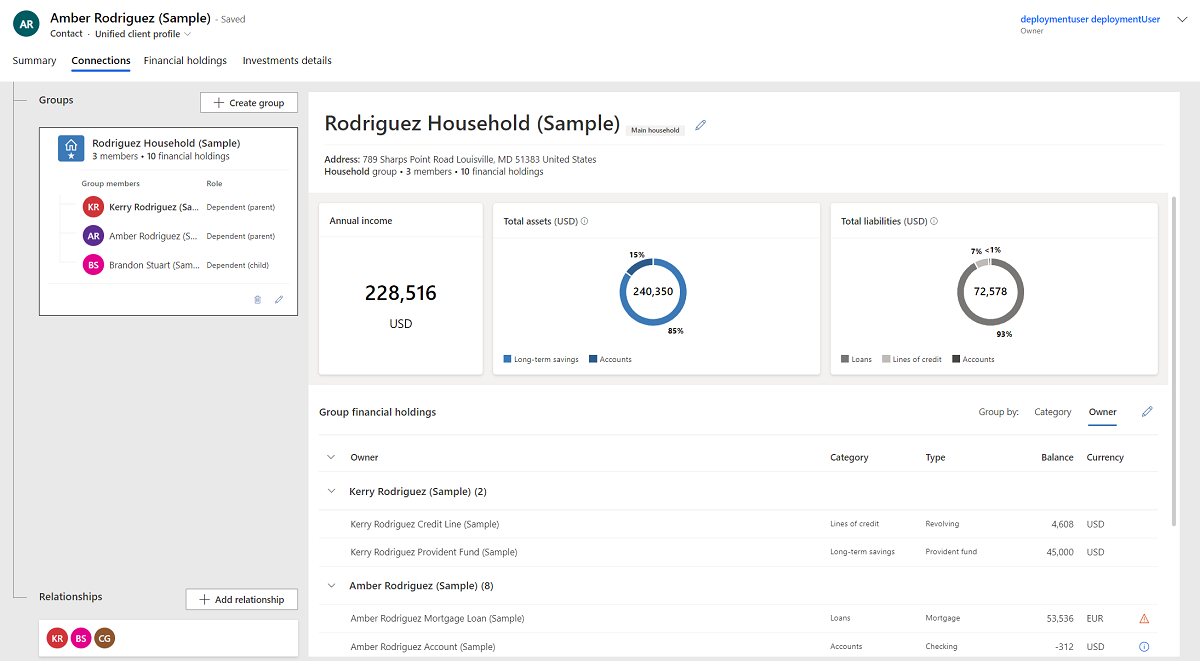Show info for Total liabilities (USD)
The image size is (1200, 661).
tap(934, 221)
